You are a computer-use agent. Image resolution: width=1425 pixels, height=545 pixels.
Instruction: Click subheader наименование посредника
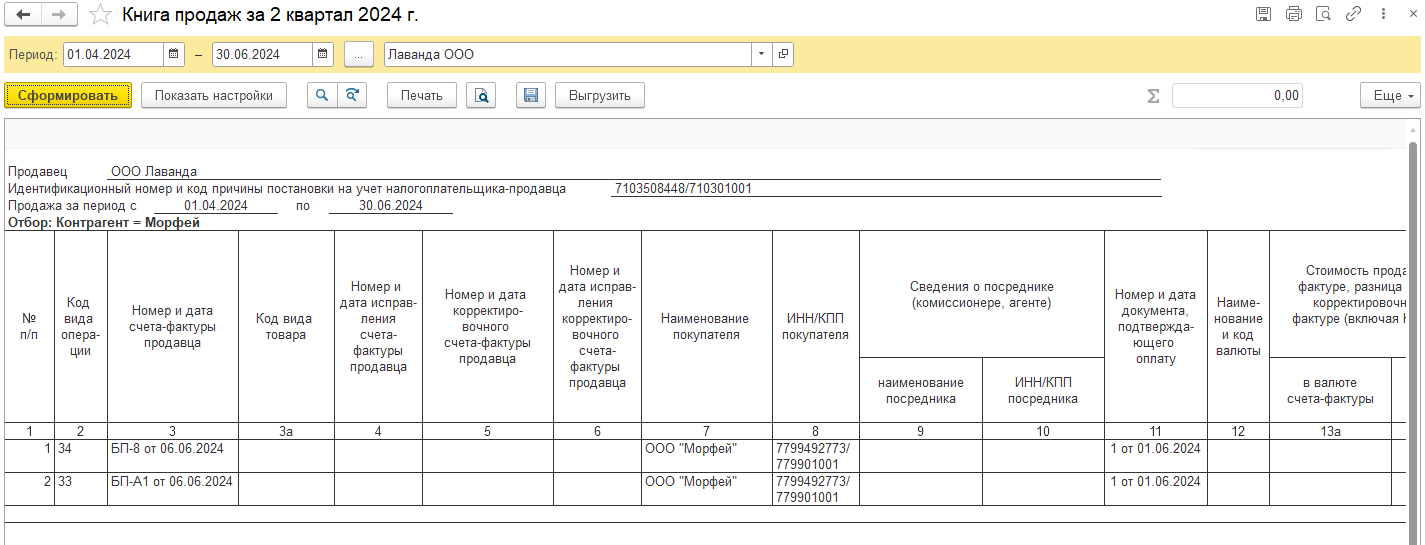pyautogui.click(x=921, y=390)
